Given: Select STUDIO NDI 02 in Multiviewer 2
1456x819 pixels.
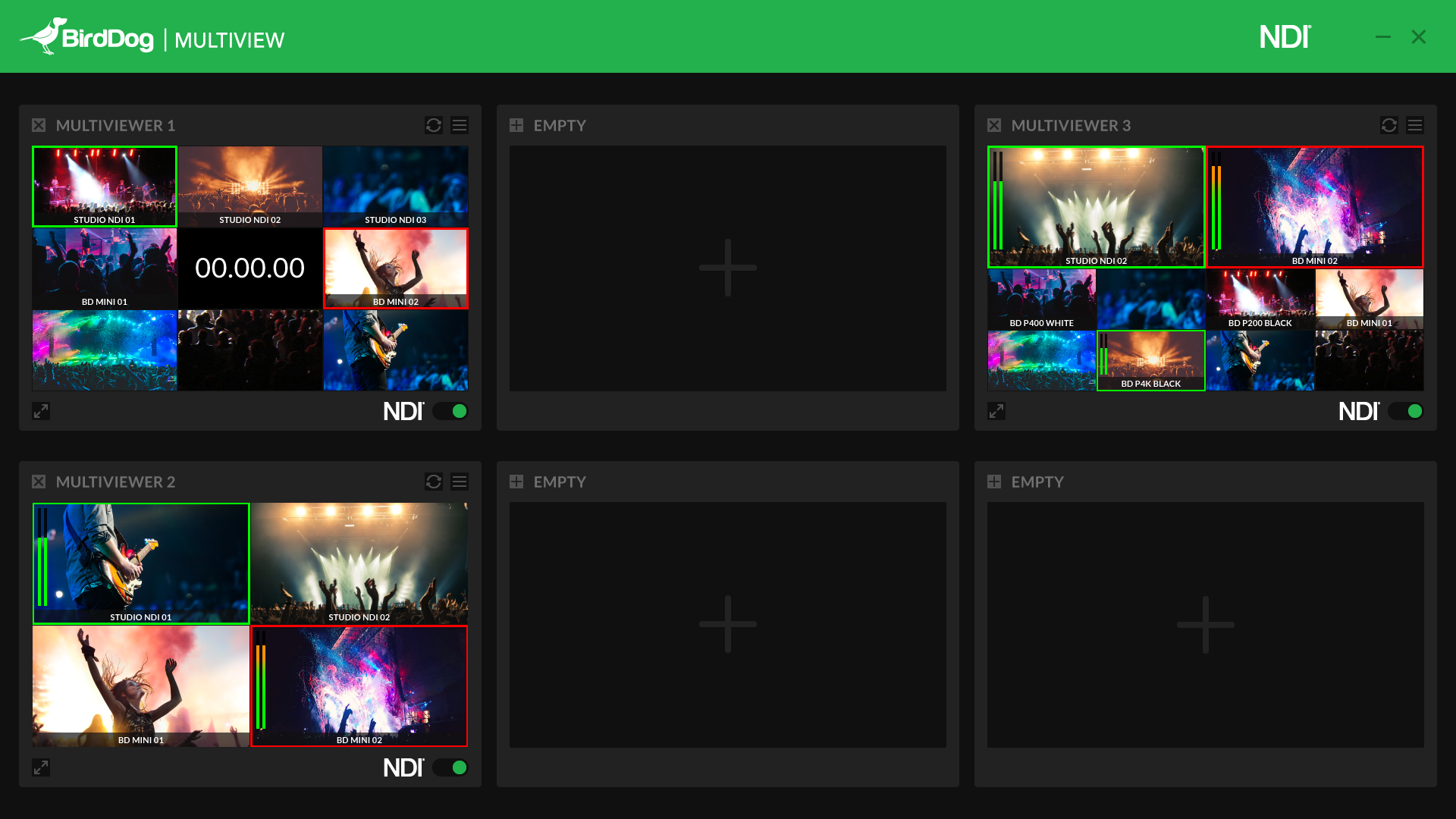Looking at the screenshot, I should coord(359,563).
